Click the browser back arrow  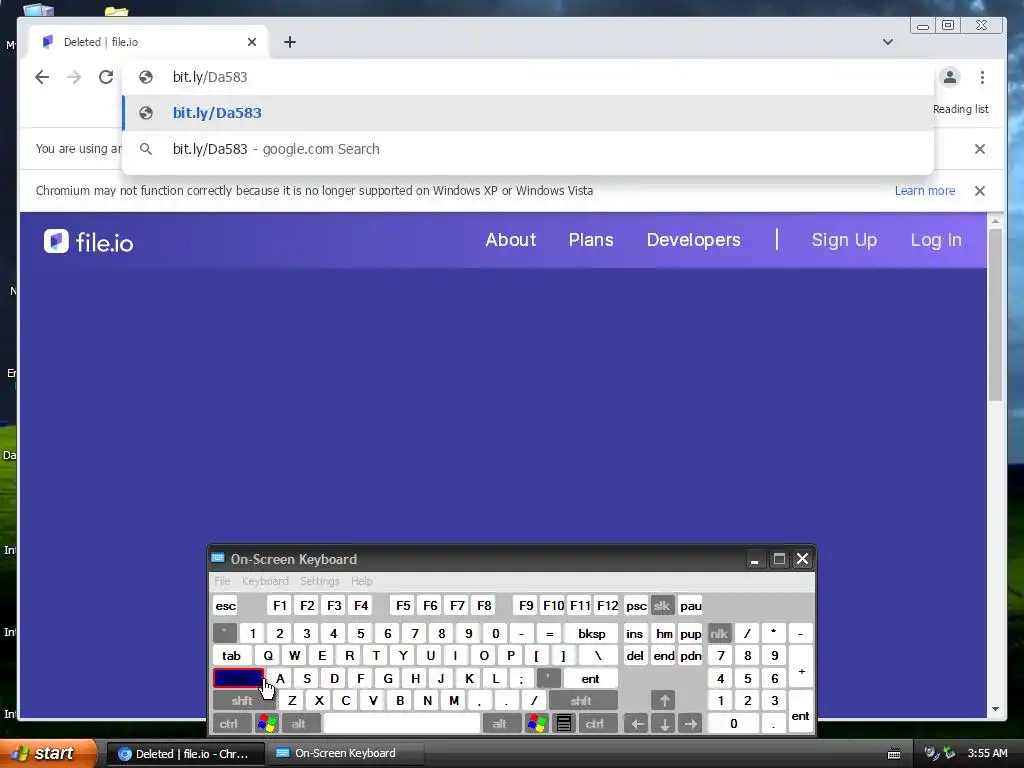pyautogui.click(x=42, y=77)
